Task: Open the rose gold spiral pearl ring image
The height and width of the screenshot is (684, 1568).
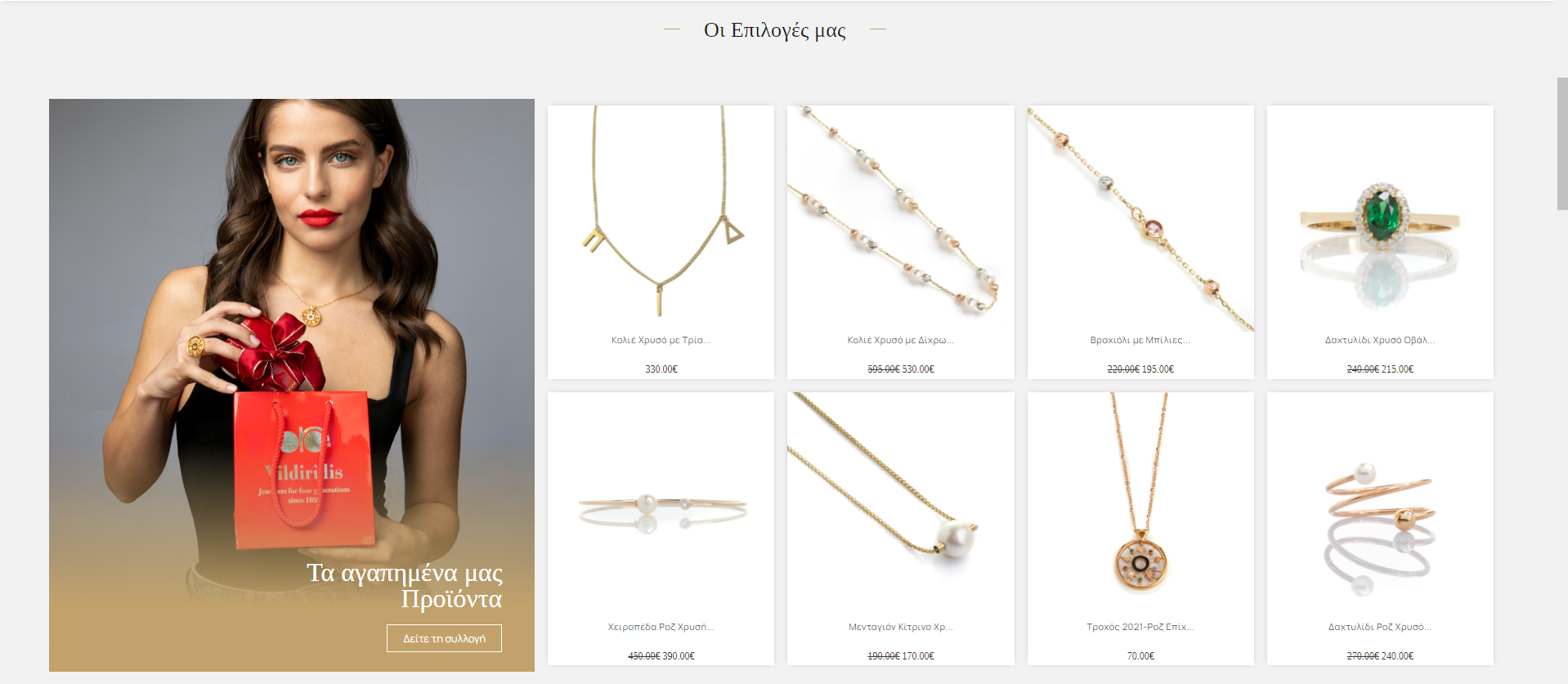Action: tap(1380, 505)
